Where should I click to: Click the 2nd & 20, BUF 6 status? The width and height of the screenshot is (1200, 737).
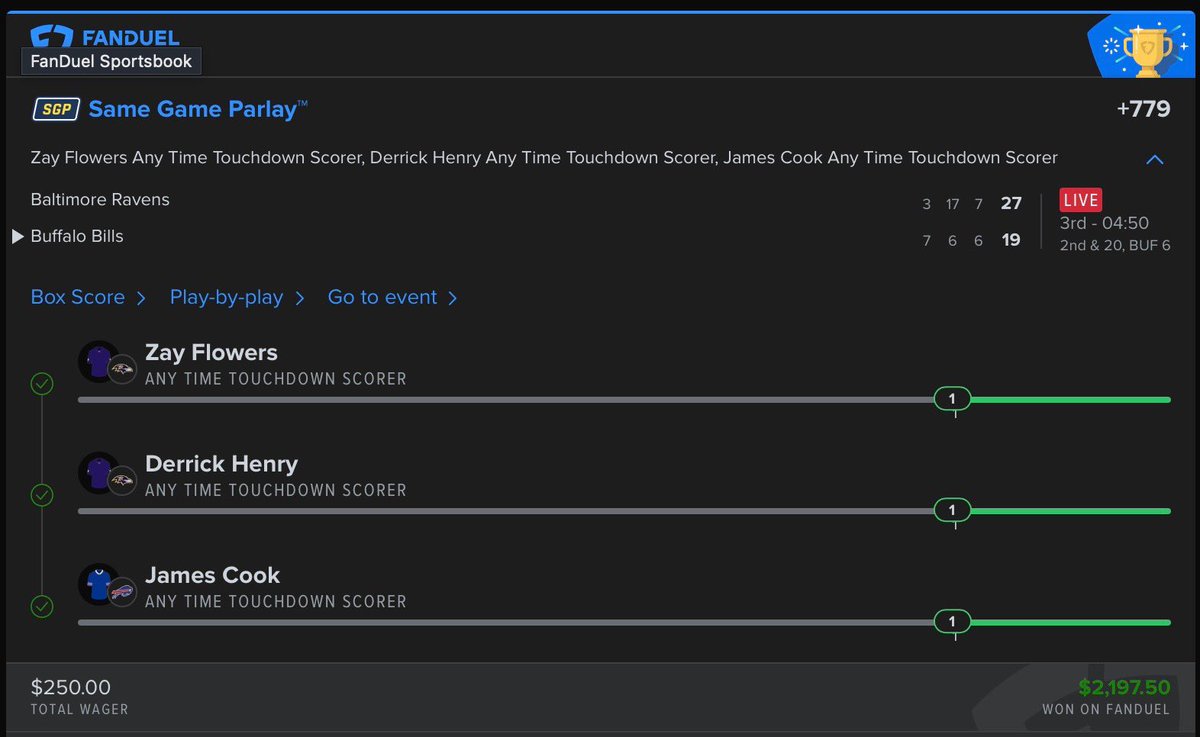1115,245
